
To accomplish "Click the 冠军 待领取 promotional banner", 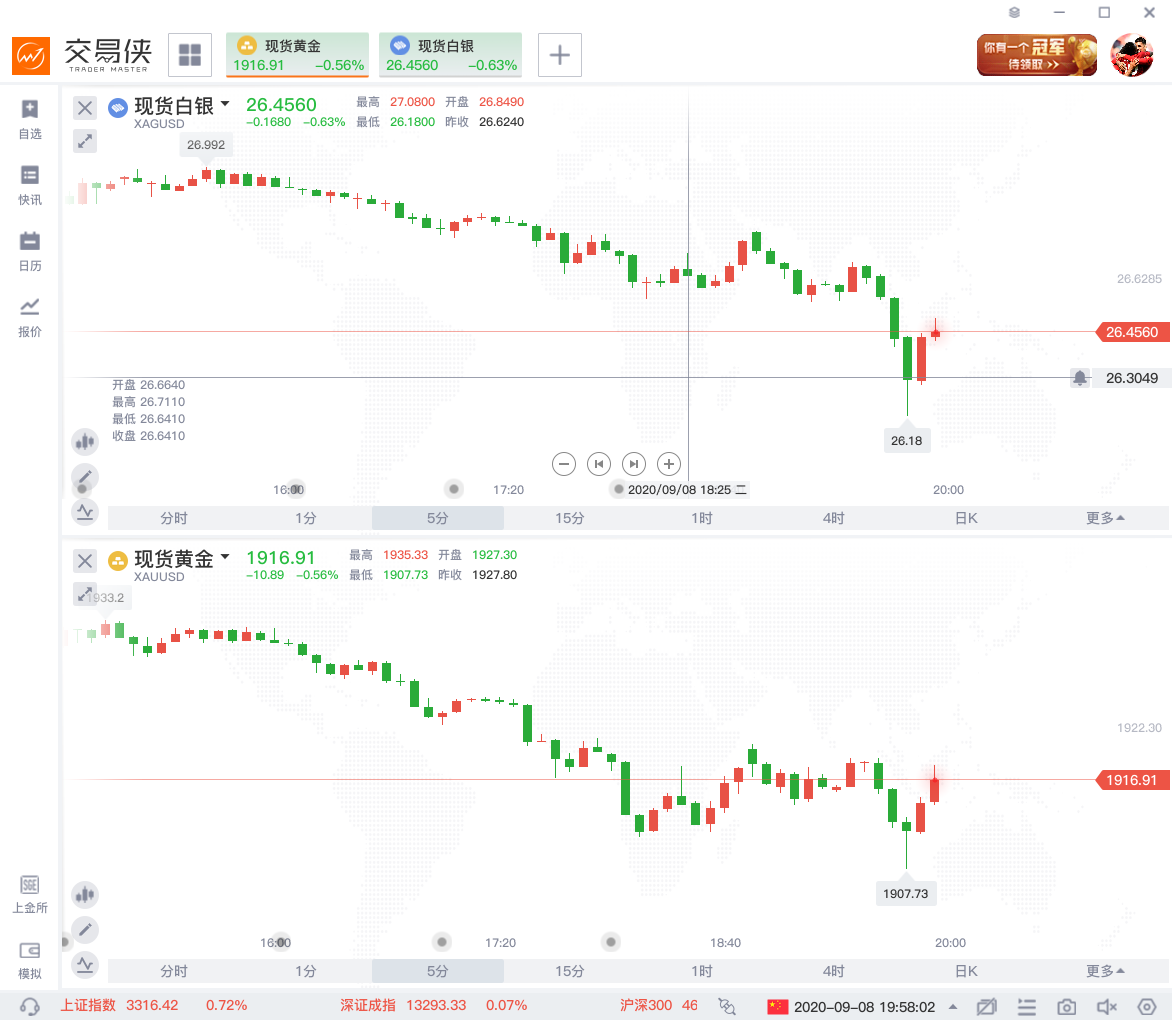I will 1036,55.
